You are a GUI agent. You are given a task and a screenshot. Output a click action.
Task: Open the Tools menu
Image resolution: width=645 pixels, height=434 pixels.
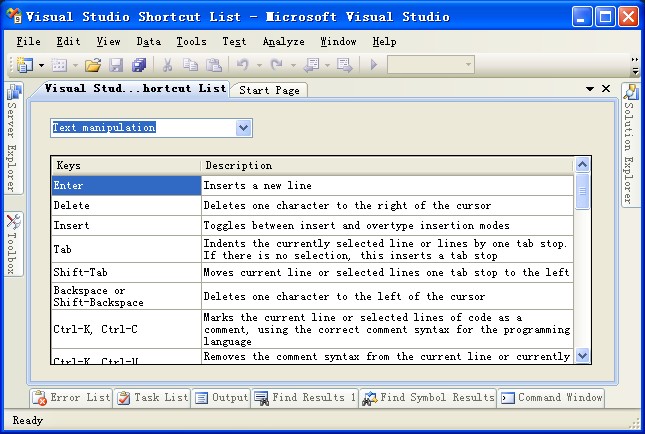[x=191, y=42]
